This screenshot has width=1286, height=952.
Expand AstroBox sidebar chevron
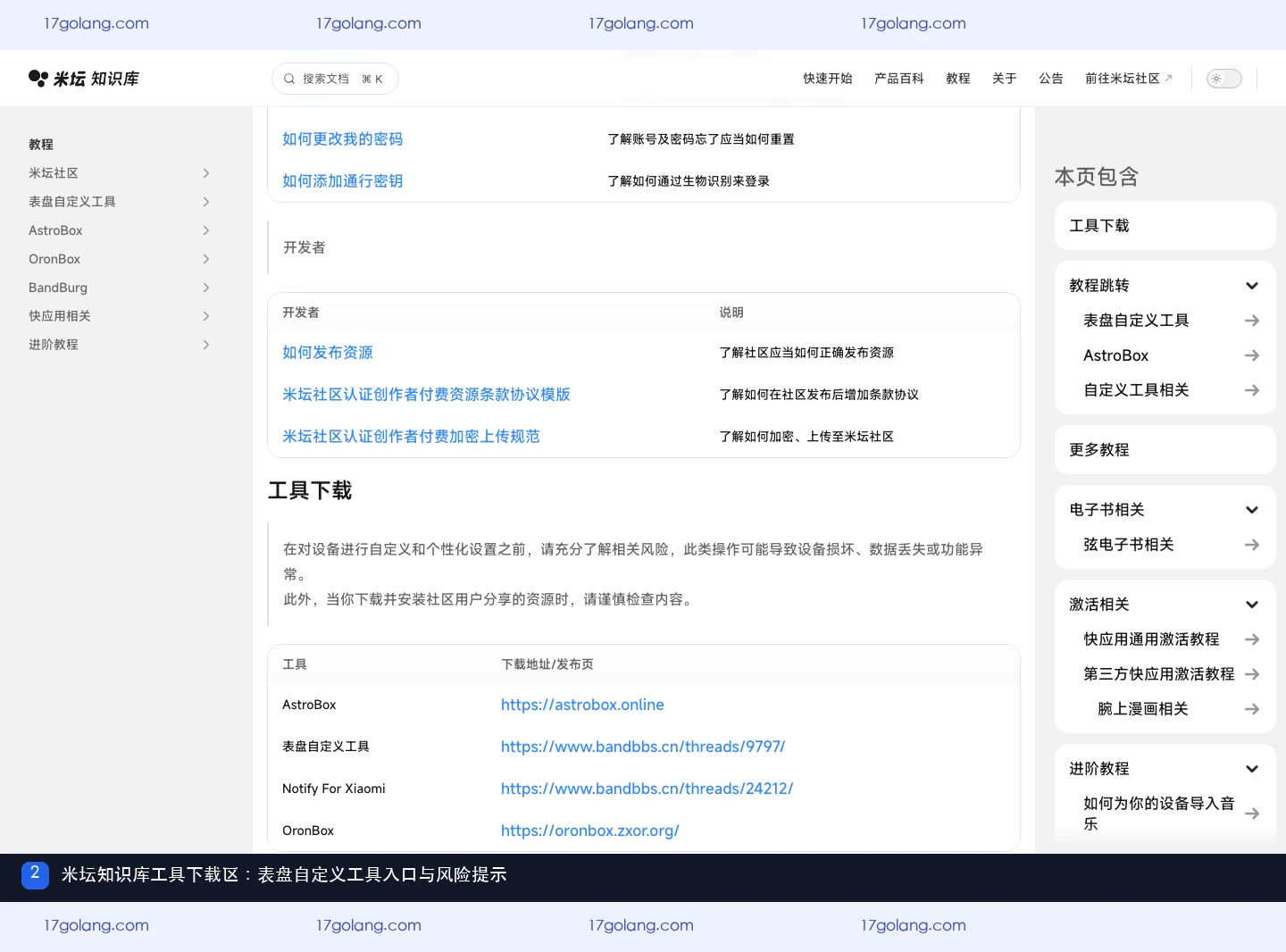(206, 230)
